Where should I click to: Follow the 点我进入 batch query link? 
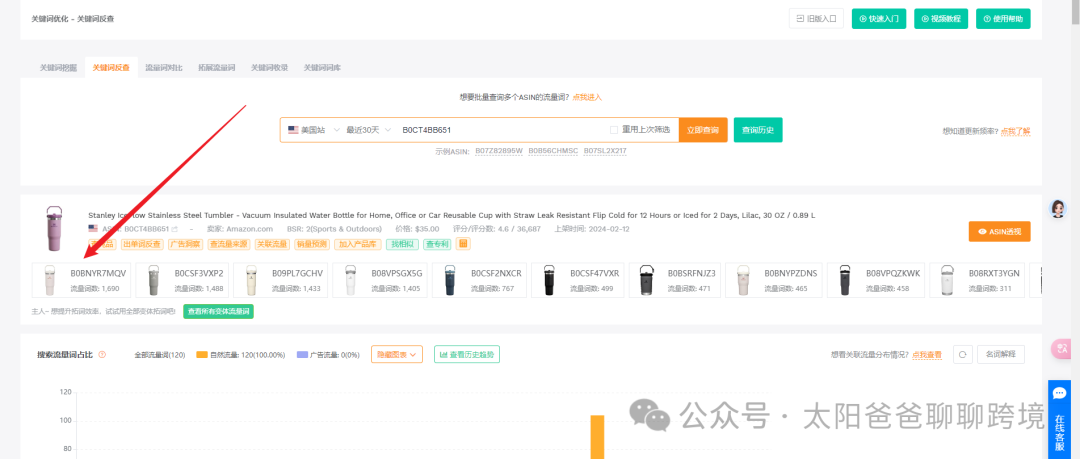point(587,98)
